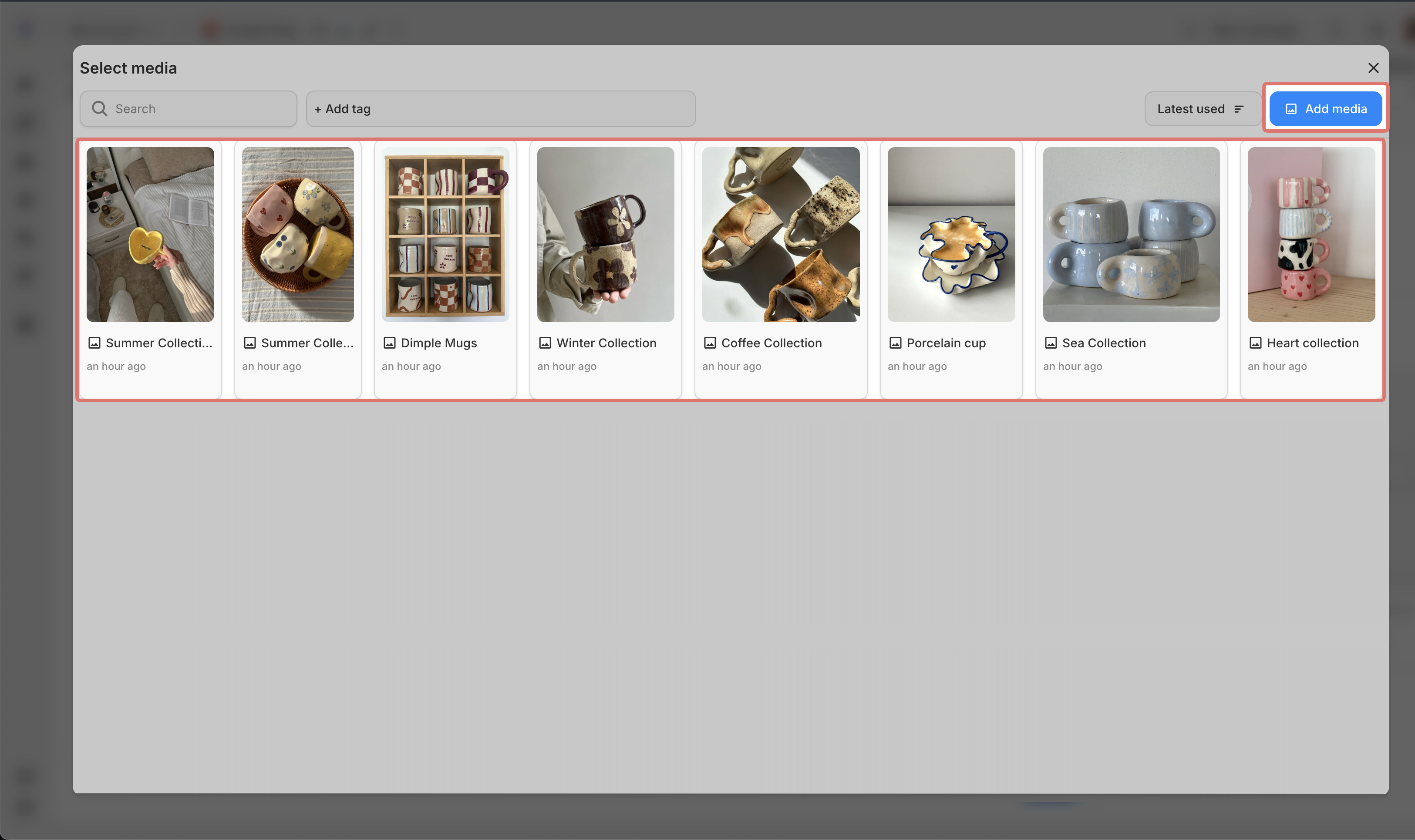Screen dimensions: 1415x840
Task: Pick the Coffee Collection image
Action: (x=780, y=234)
